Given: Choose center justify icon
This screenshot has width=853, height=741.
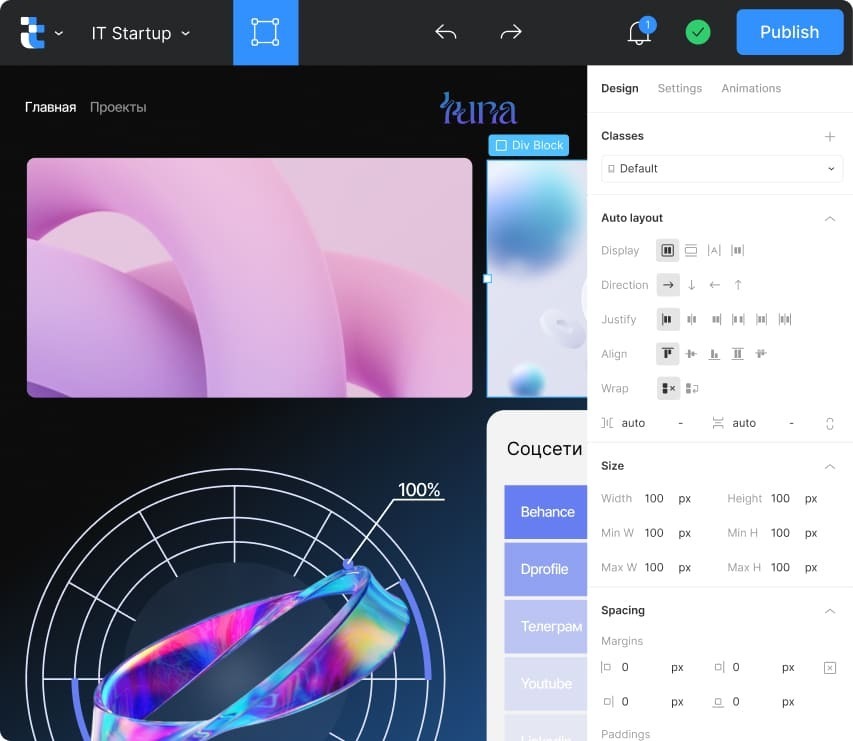Looking at the screenshot, I should [x=691, y=319].
